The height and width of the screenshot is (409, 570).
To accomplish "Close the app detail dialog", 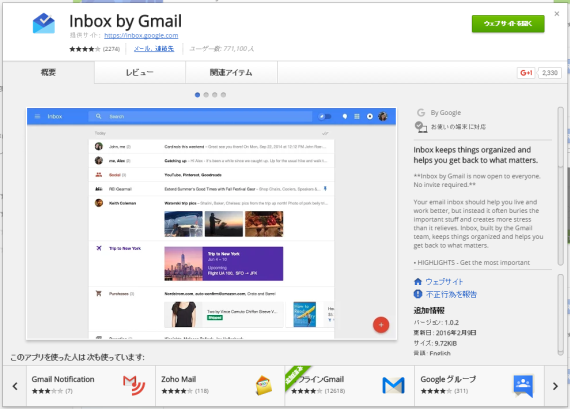I will [x=557, y=14].
